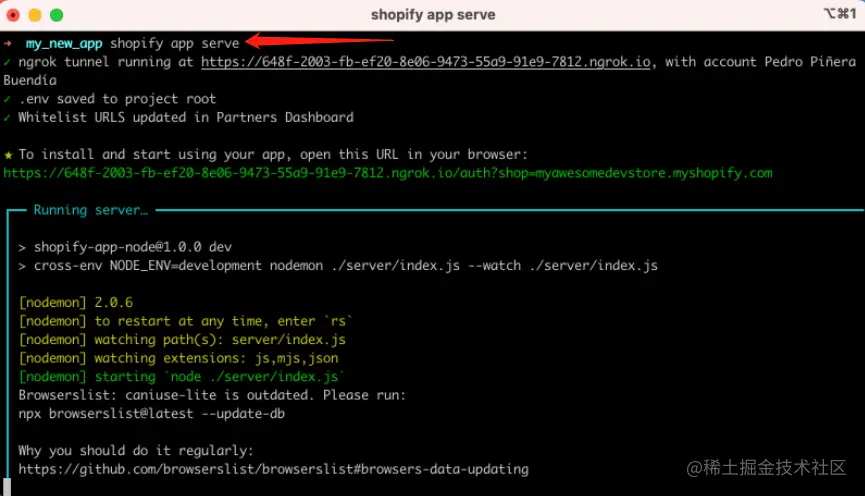
Task: Minimize the terminal with the yellow button
Action: tap(35, 15)
